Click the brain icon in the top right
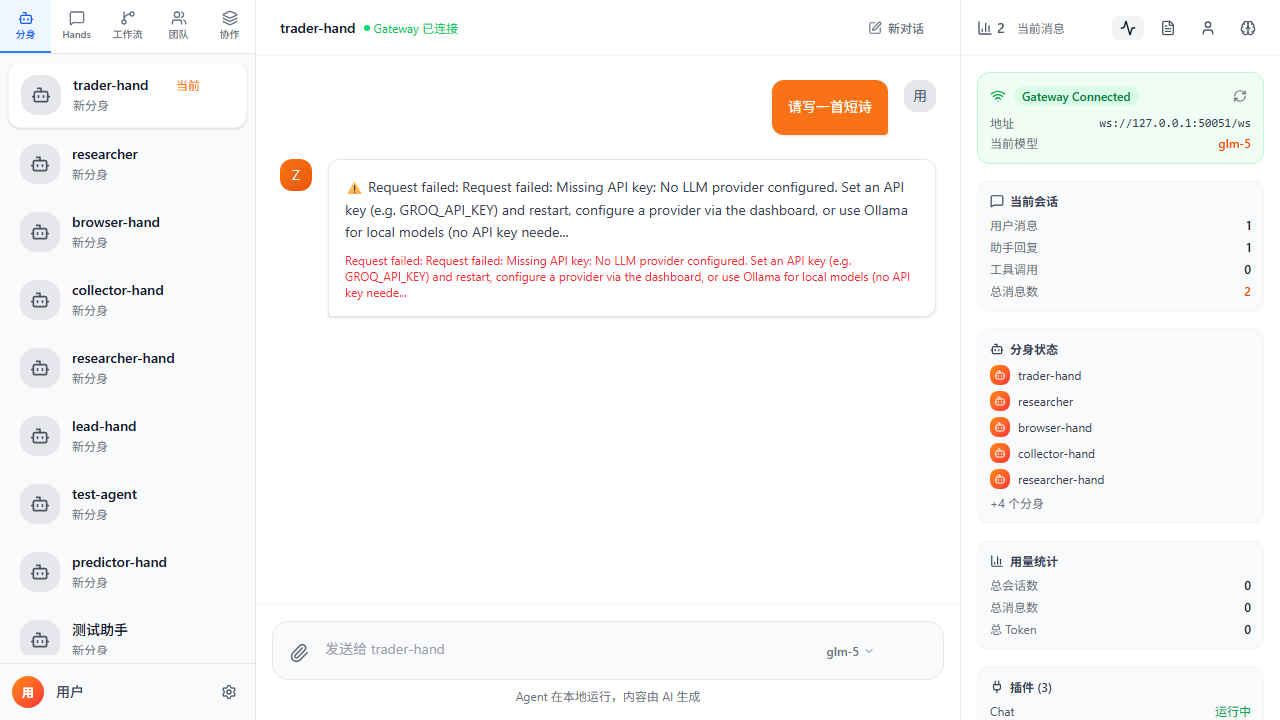This screenshot has width=1280, height=720. click(x=1248, y=28)
